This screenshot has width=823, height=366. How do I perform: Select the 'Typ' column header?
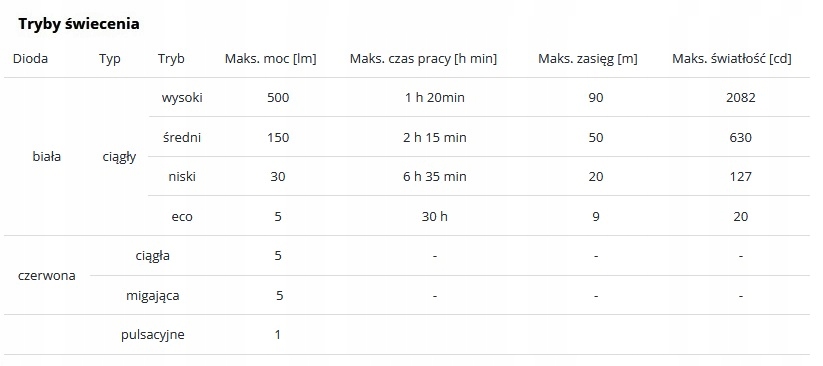pyautogui.click(x=110, y=59)
